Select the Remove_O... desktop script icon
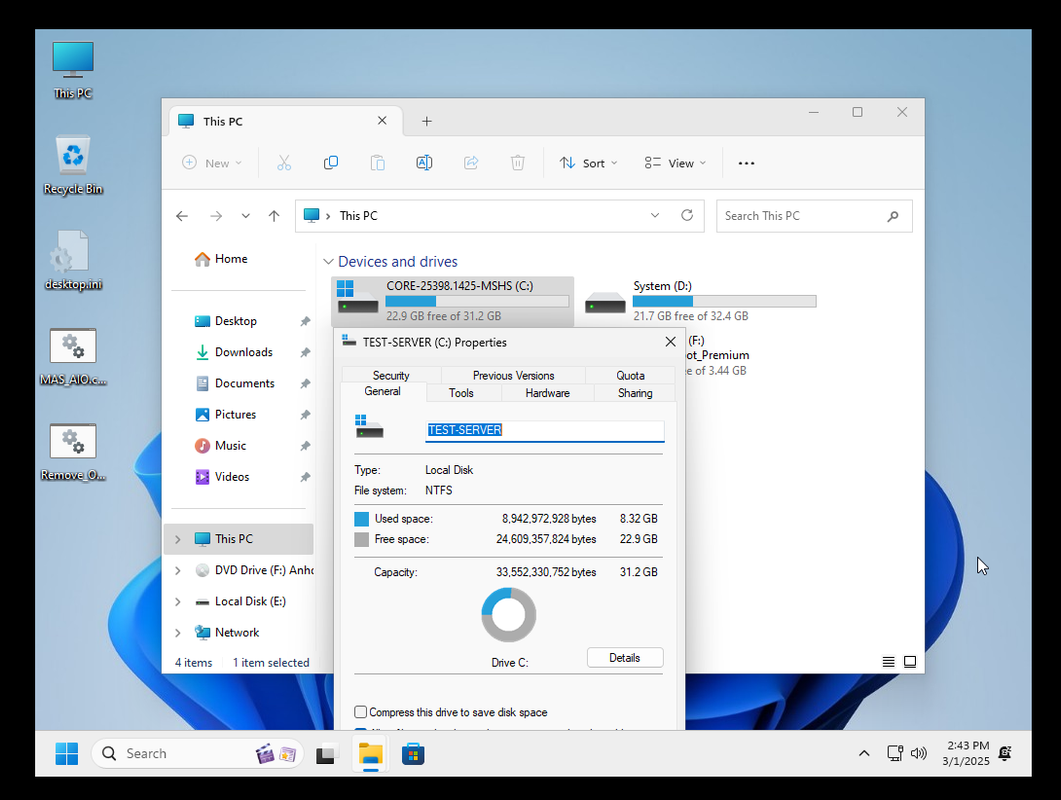This screenshot has width=1061, height=800. pos(73,452)
